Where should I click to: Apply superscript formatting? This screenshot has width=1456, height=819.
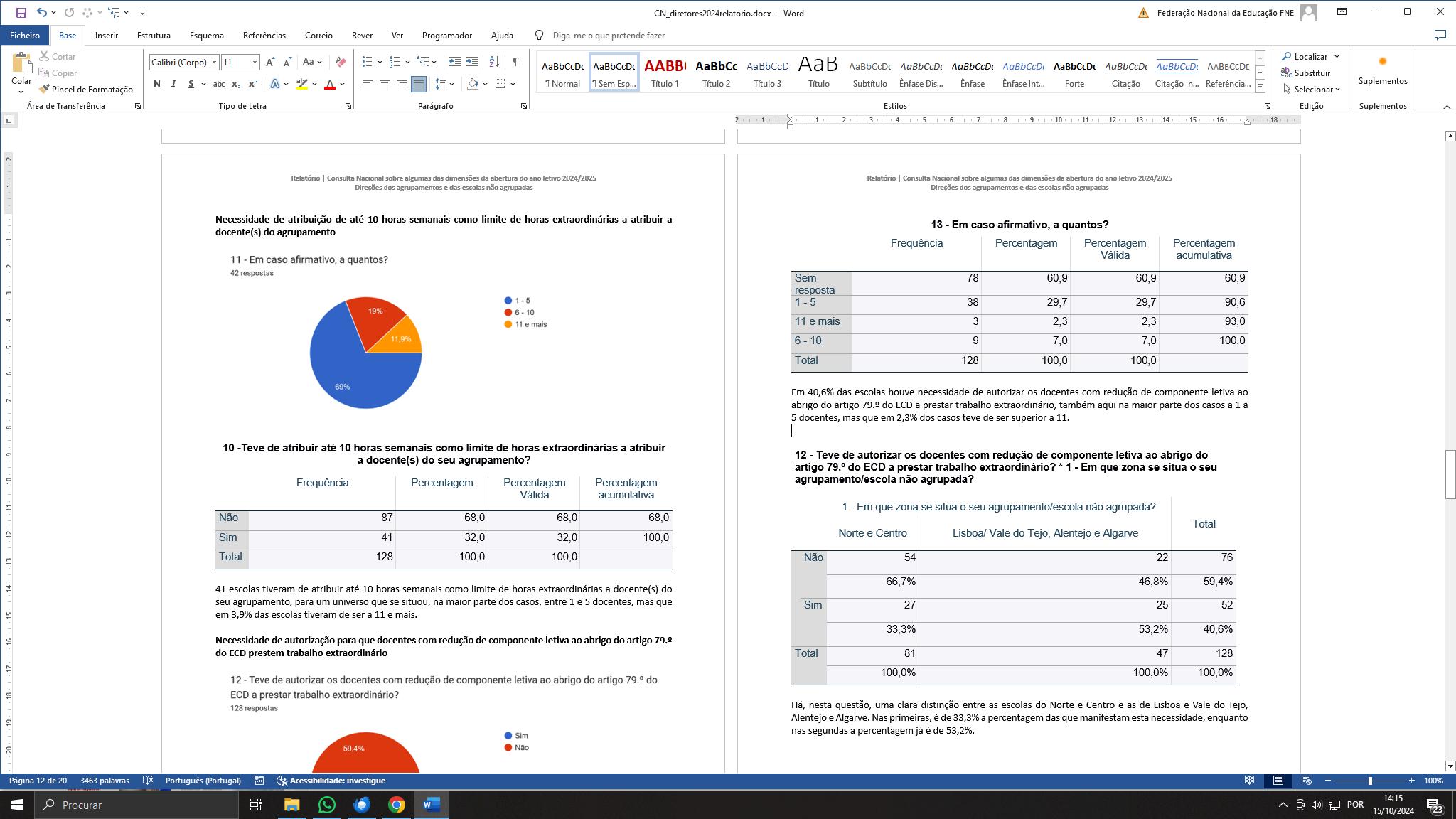pyautogui.click(x=252, y=84)
